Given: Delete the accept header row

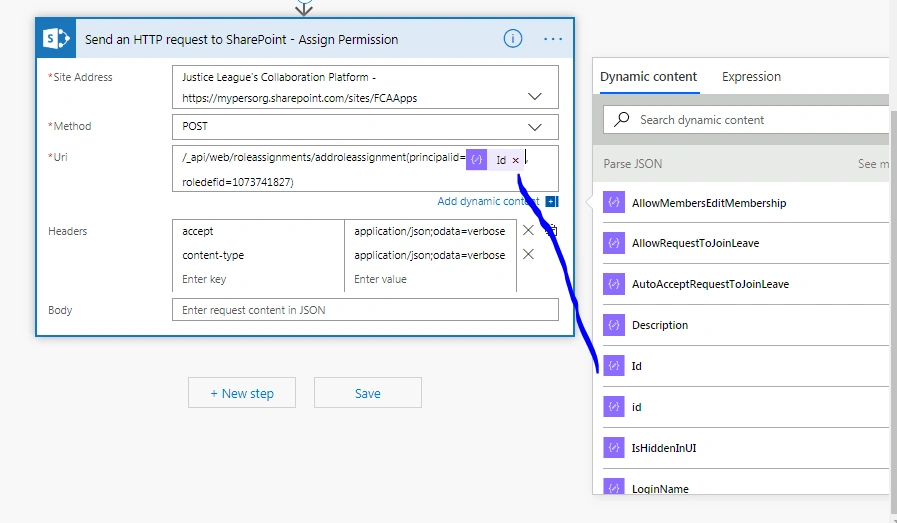Looking at the screenshot, I should pyautogui.click(x=528, y=230).
